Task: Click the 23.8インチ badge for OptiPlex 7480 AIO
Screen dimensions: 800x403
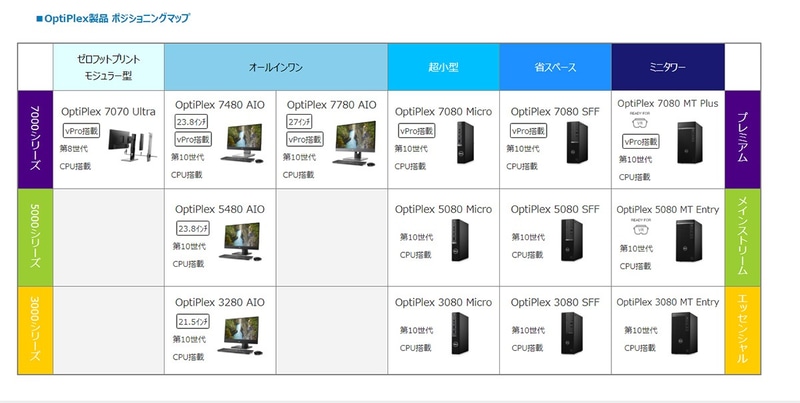Action: coord(191,122)
